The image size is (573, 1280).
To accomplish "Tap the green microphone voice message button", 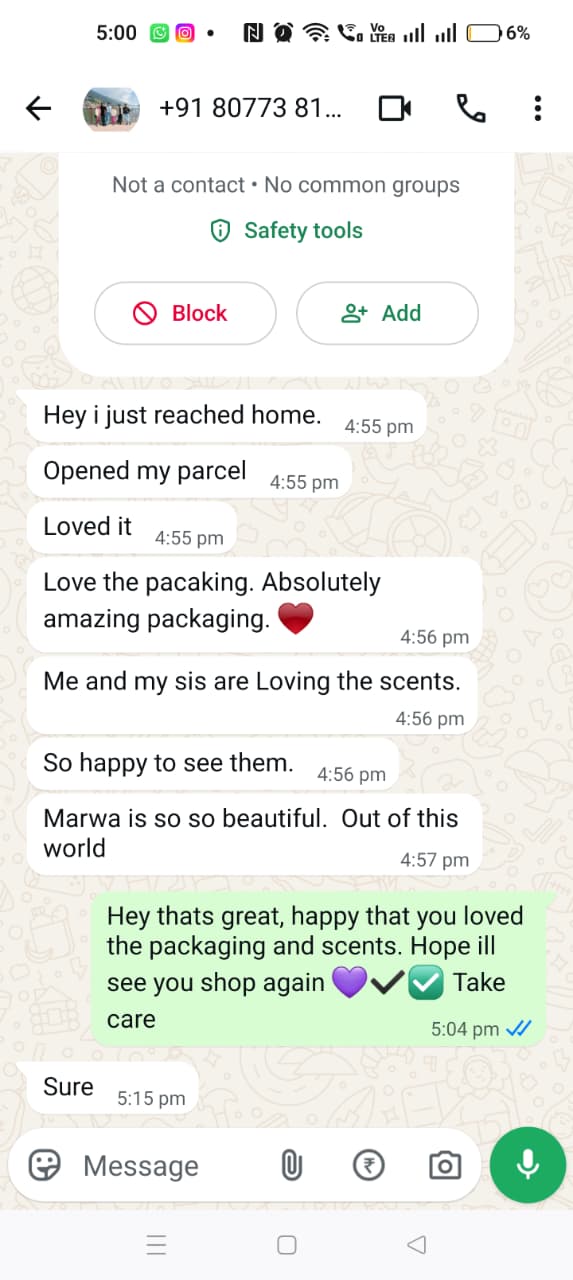I will tap(528, 1165).
